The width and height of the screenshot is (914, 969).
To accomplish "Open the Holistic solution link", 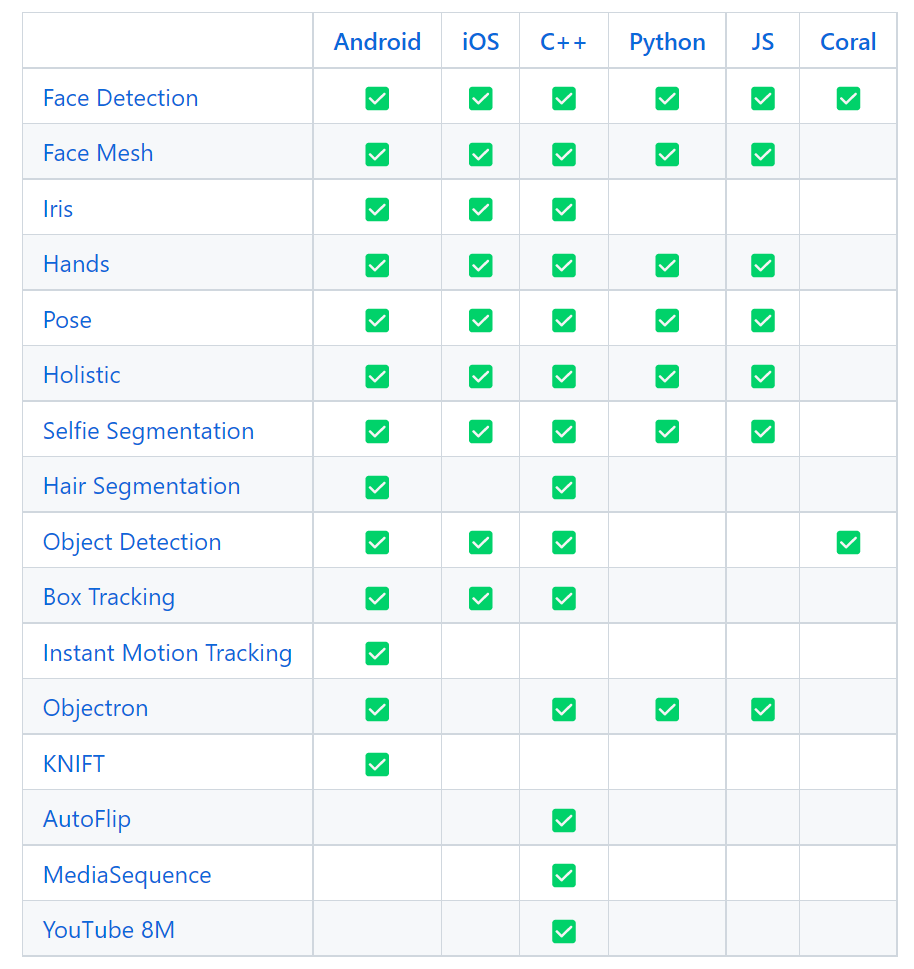I will click(82, 375).
